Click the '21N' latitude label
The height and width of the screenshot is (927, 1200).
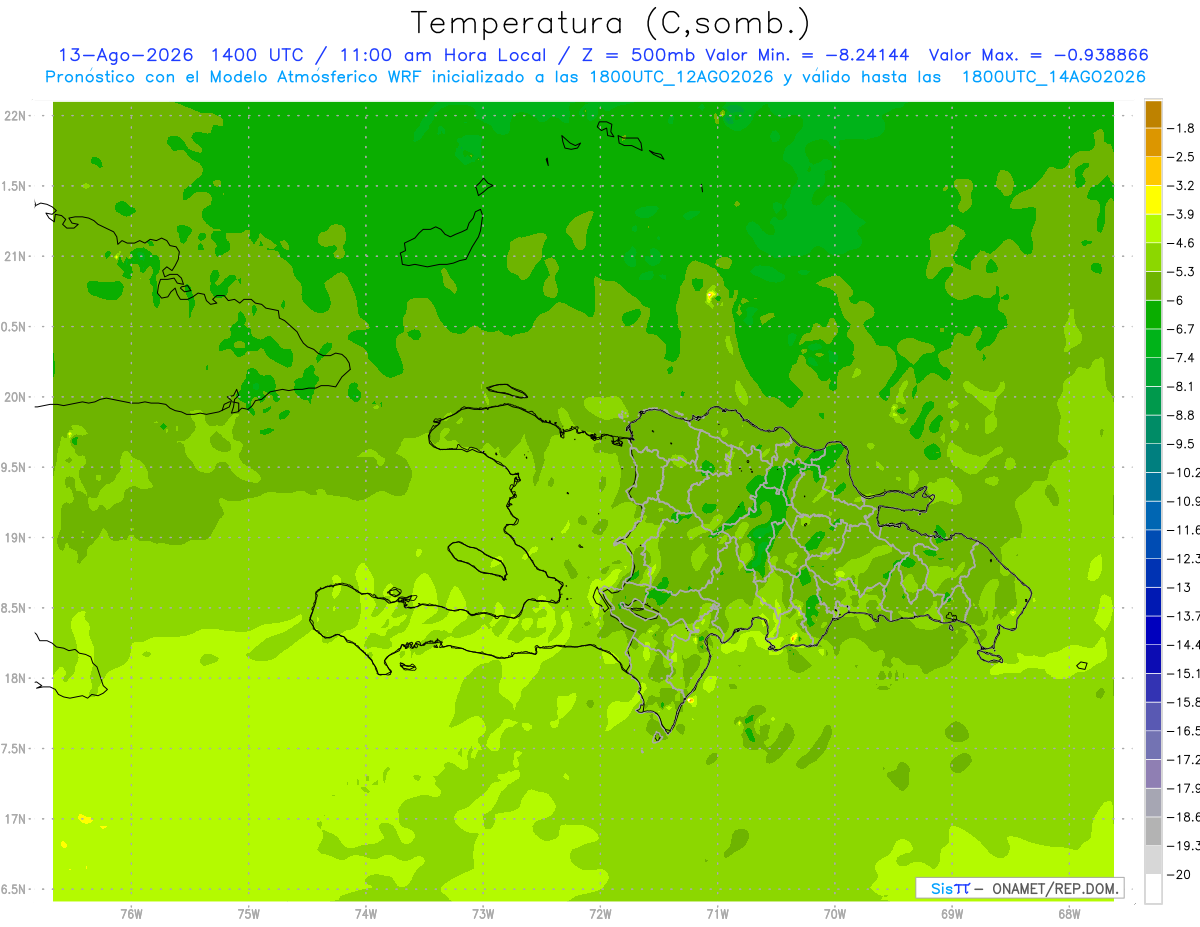click(x=16, y=256)
